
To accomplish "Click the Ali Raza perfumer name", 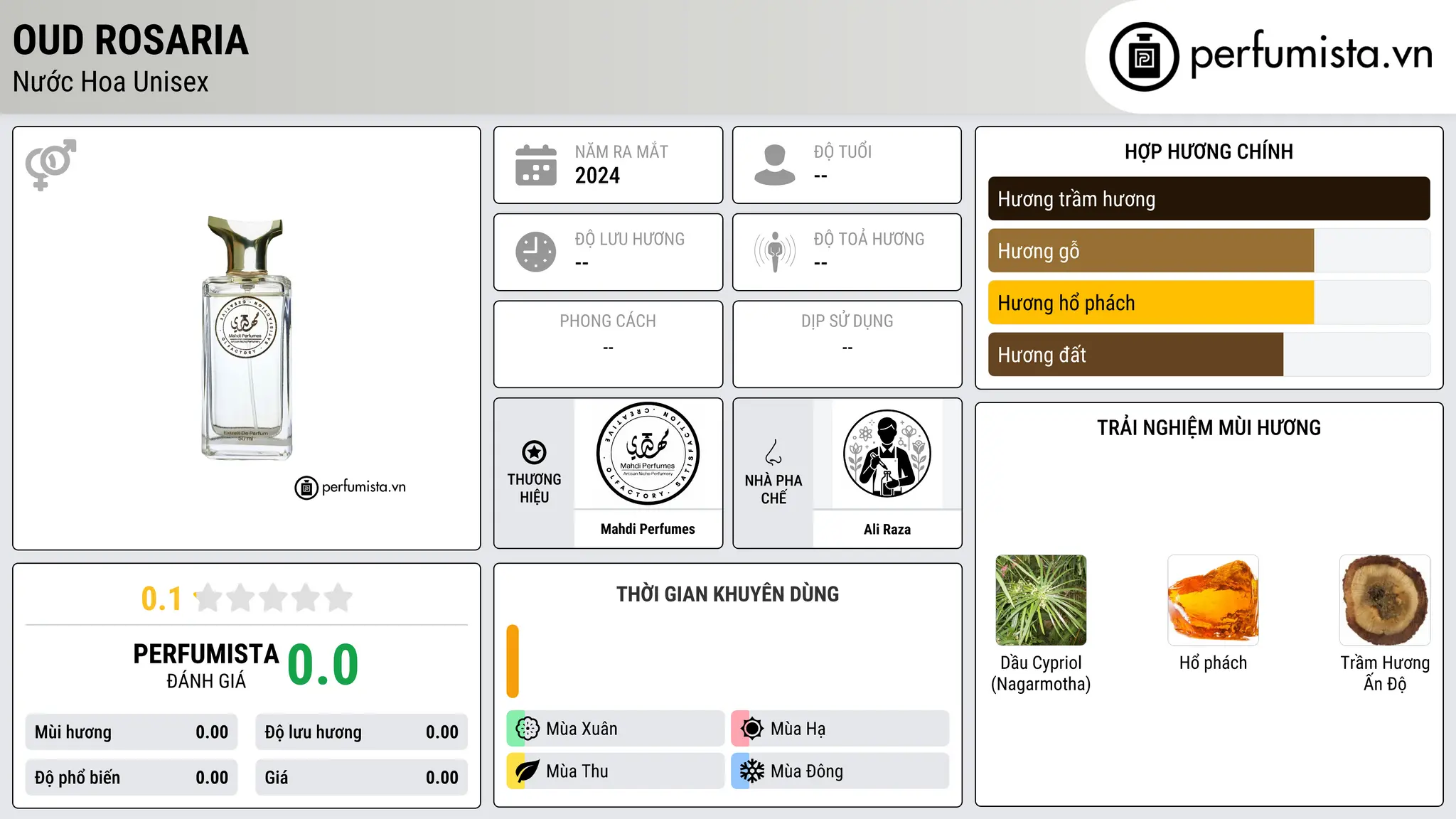I will [887, 529].
